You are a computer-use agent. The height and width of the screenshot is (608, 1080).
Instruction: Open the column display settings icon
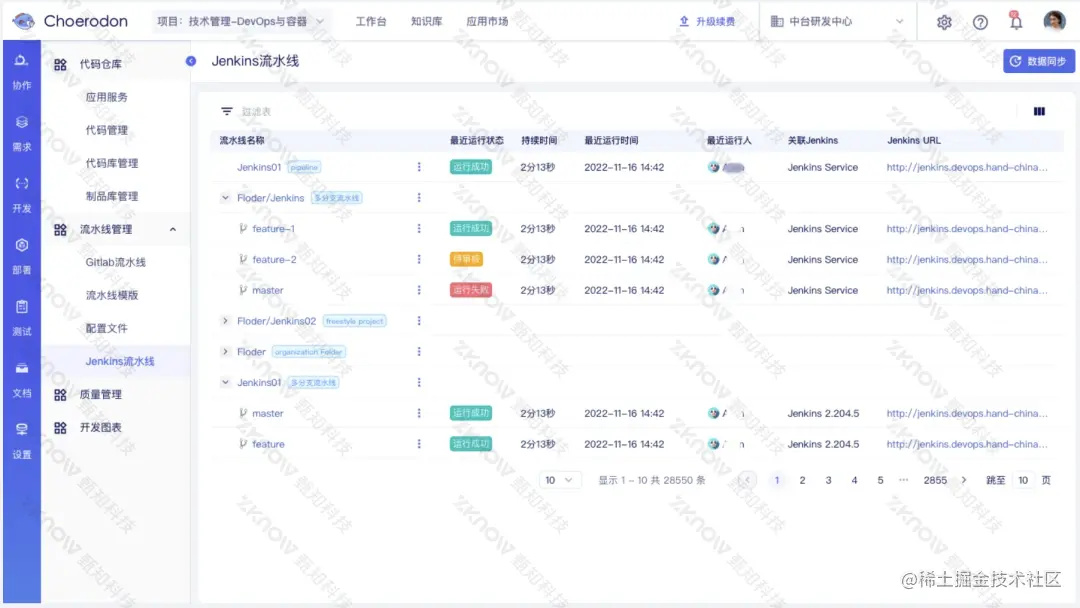coord(1037,110)
